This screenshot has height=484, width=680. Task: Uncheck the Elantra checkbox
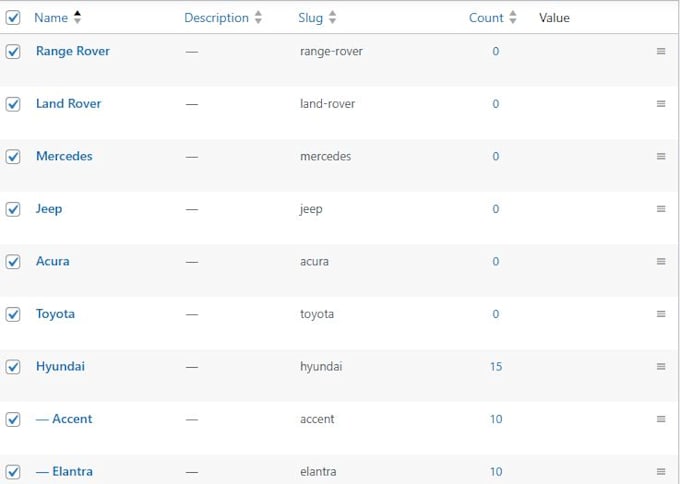13,471
